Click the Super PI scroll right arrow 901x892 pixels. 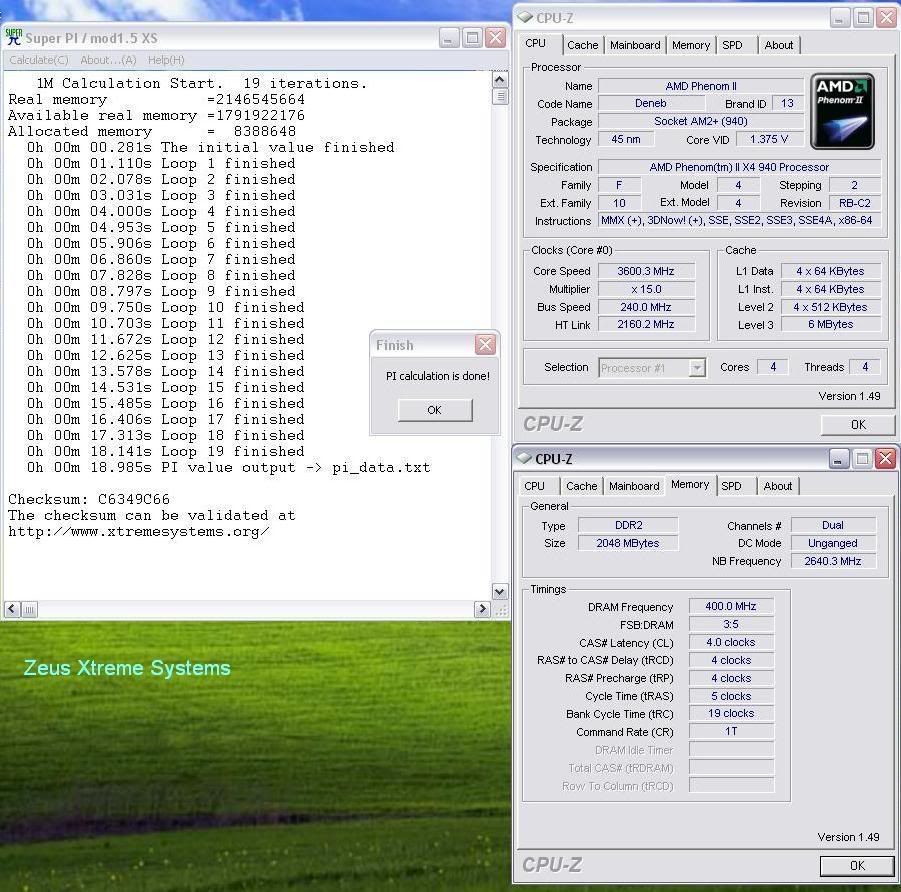pyautogui.click(x=482, y=609)
